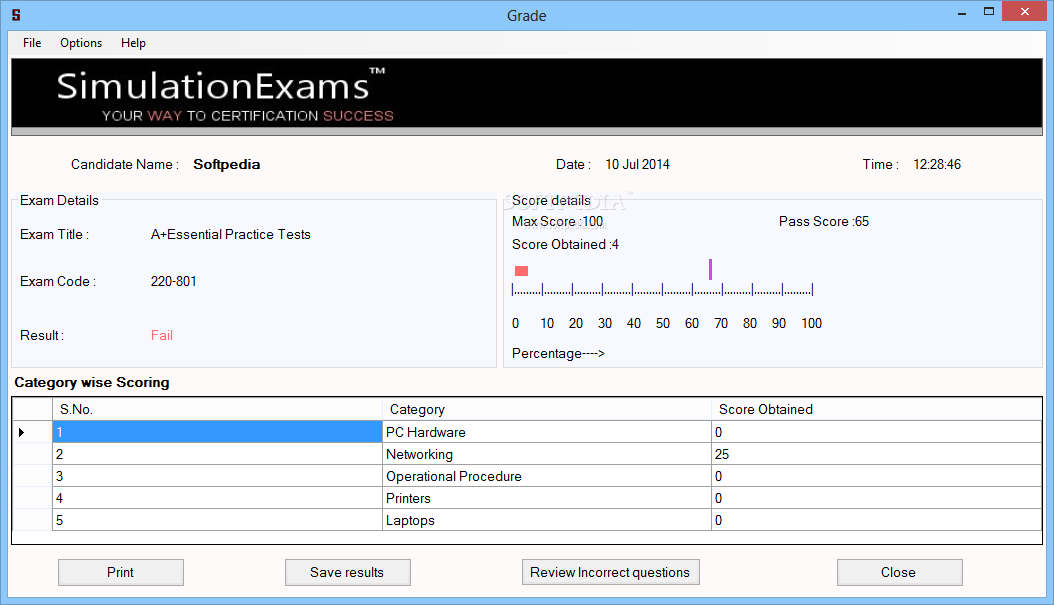Click the Score Obtained :4 label

tap(565, 245)
